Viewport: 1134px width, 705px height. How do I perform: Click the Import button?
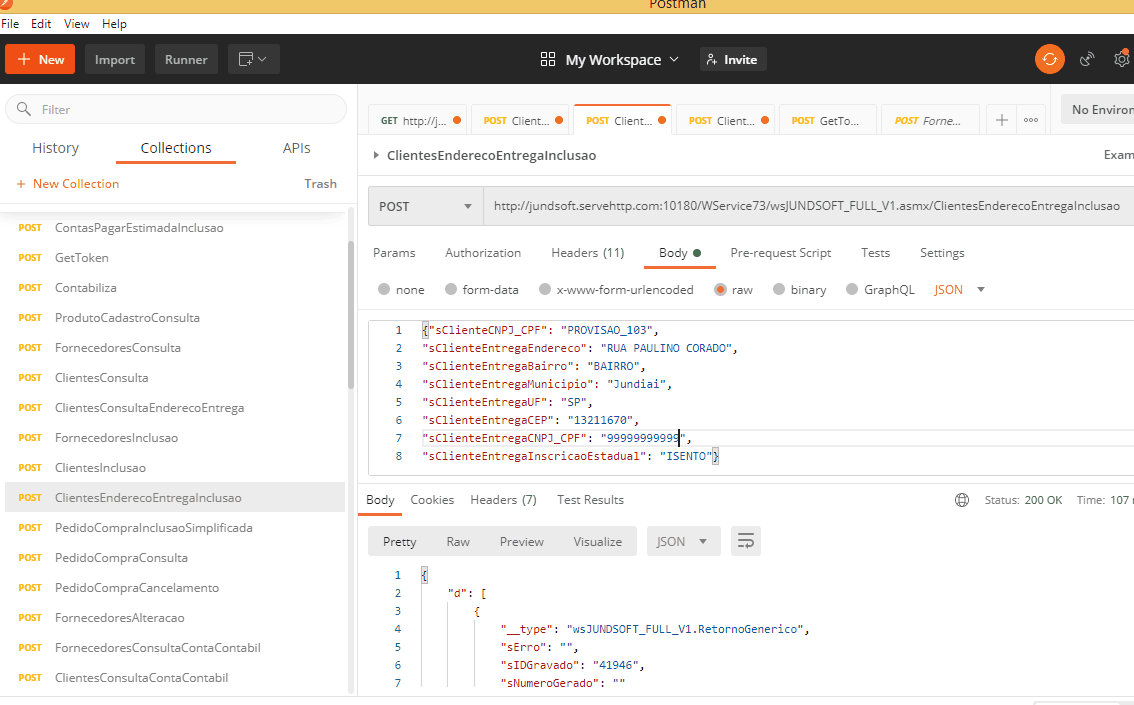(115, 60)
